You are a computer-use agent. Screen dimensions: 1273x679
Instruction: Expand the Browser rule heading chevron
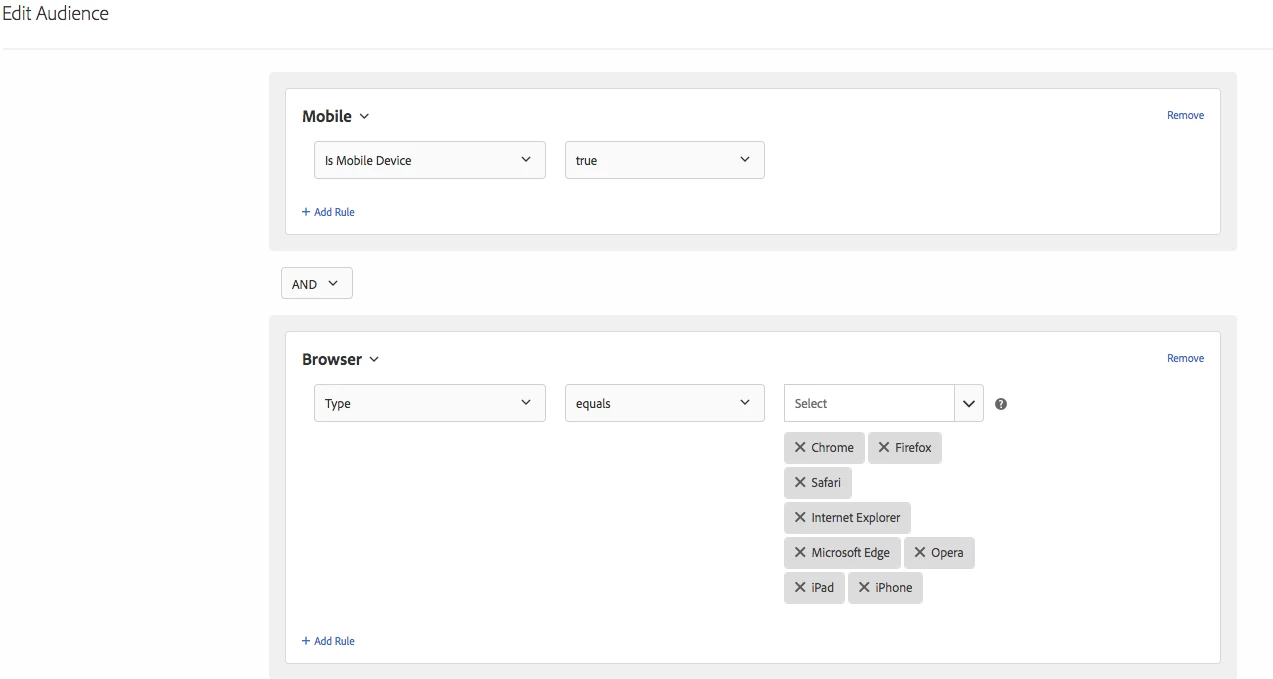[374, 360]
